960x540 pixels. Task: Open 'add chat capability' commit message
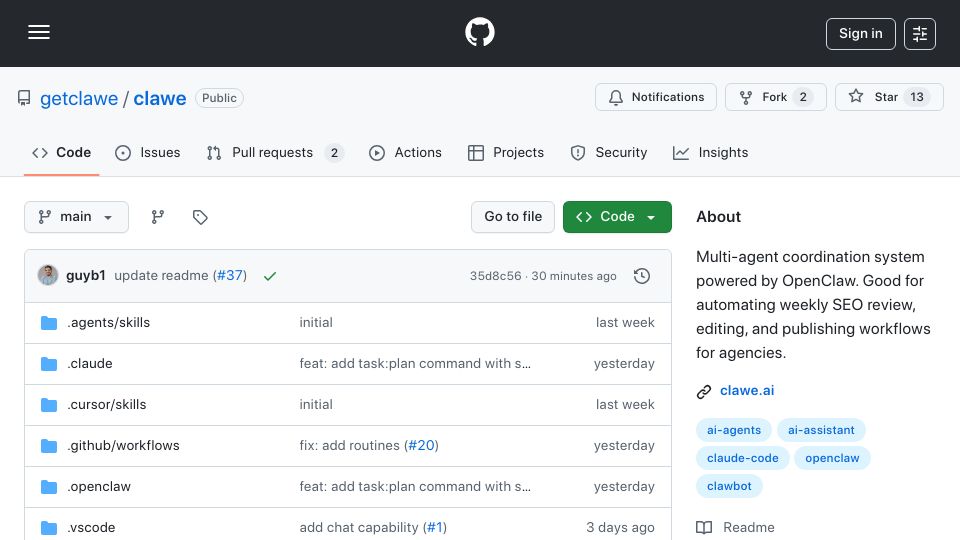(x=359, y=528)
